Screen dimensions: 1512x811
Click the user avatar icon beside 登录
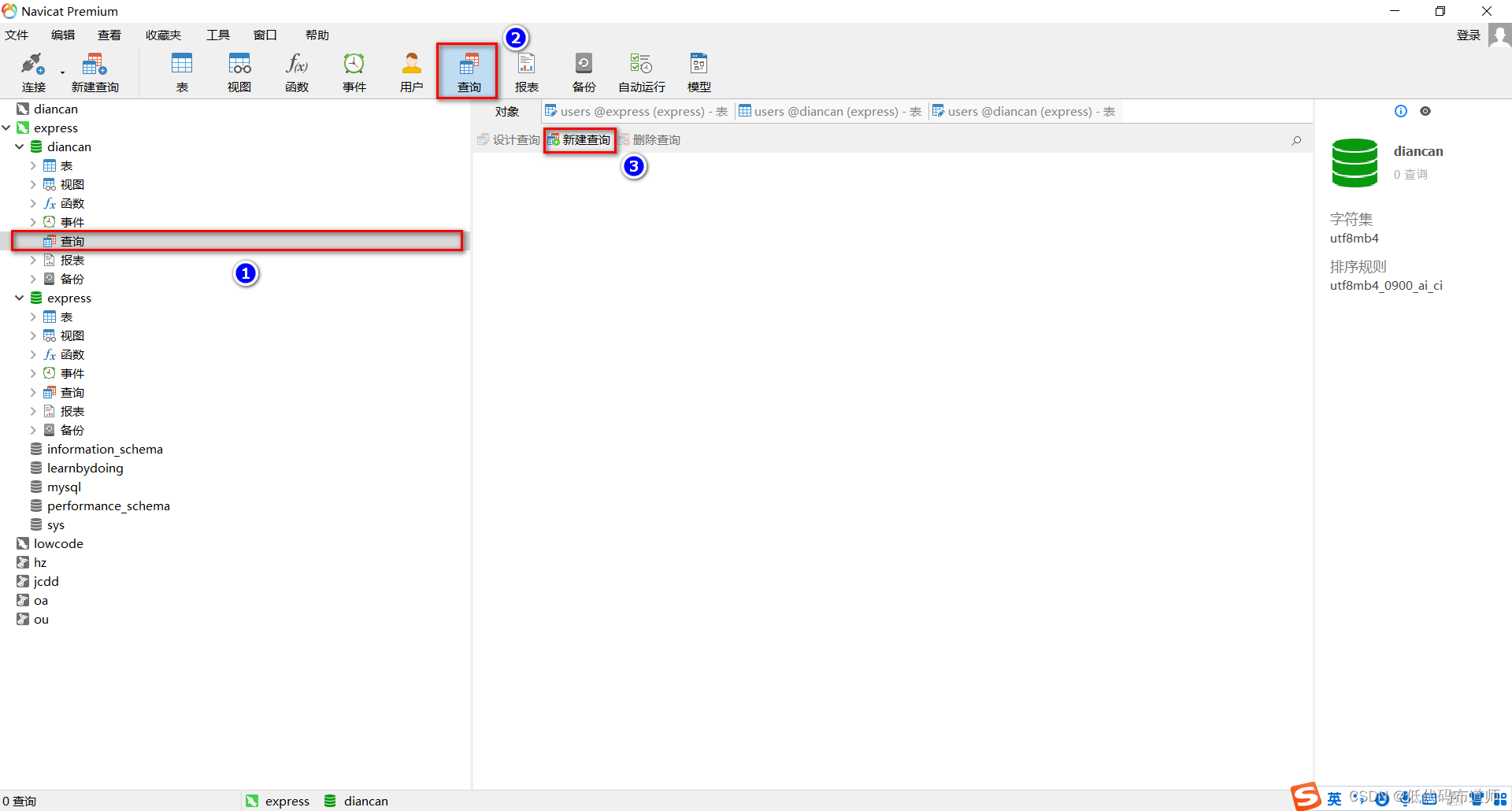(x=1499, y=35)
